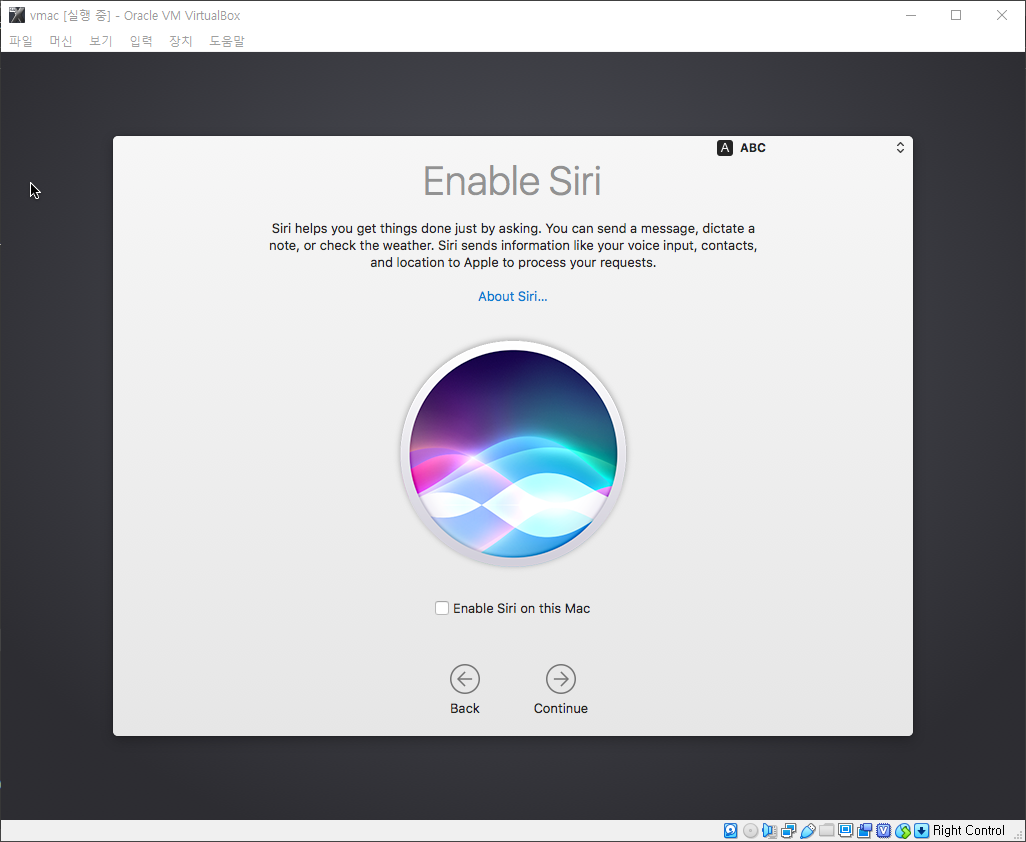Click the VirtualBox window title icon
This screenshot has height=842, width=1026.
click(16, 15)
